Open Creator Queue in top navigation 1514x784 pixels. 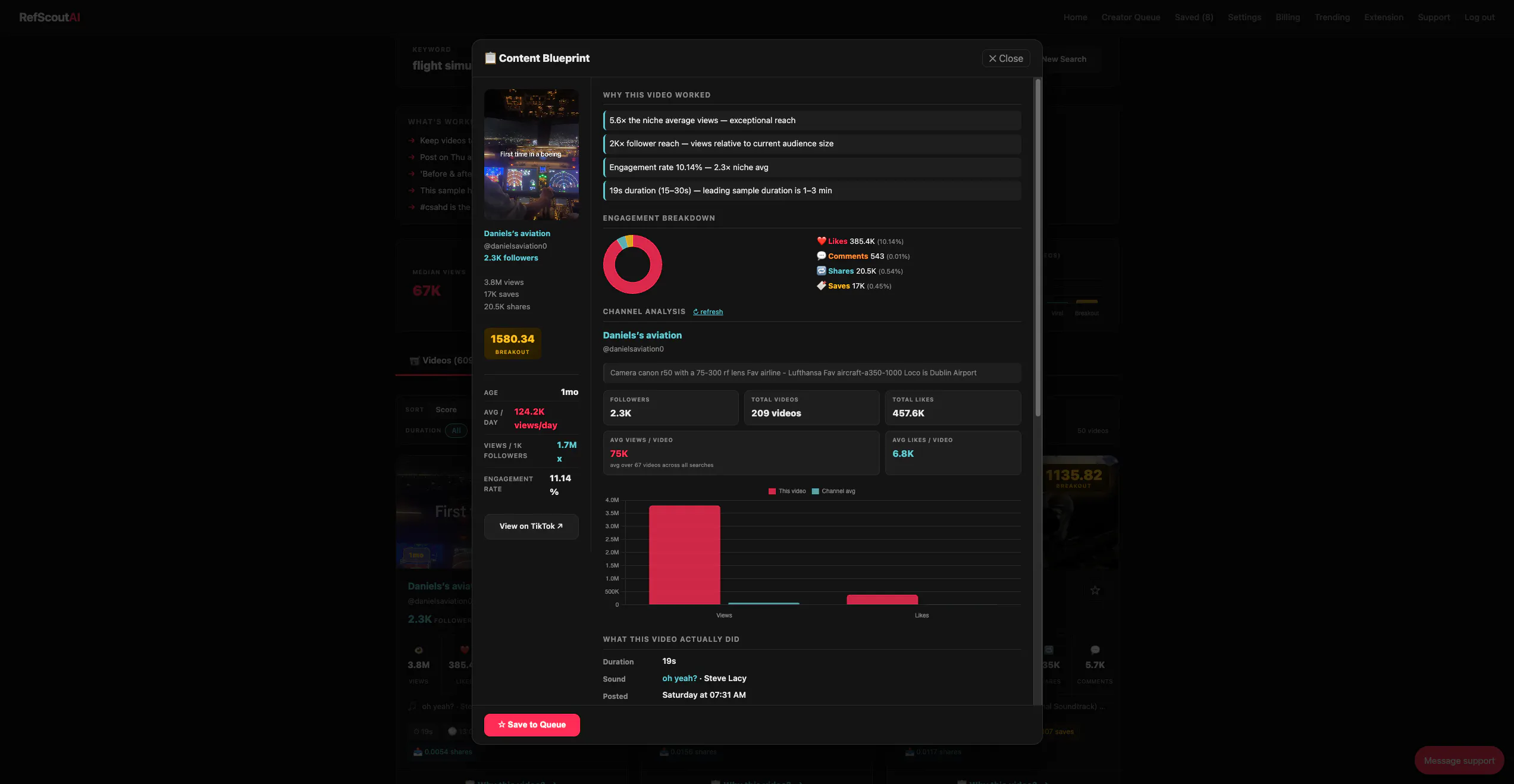tap(1131, 17)
